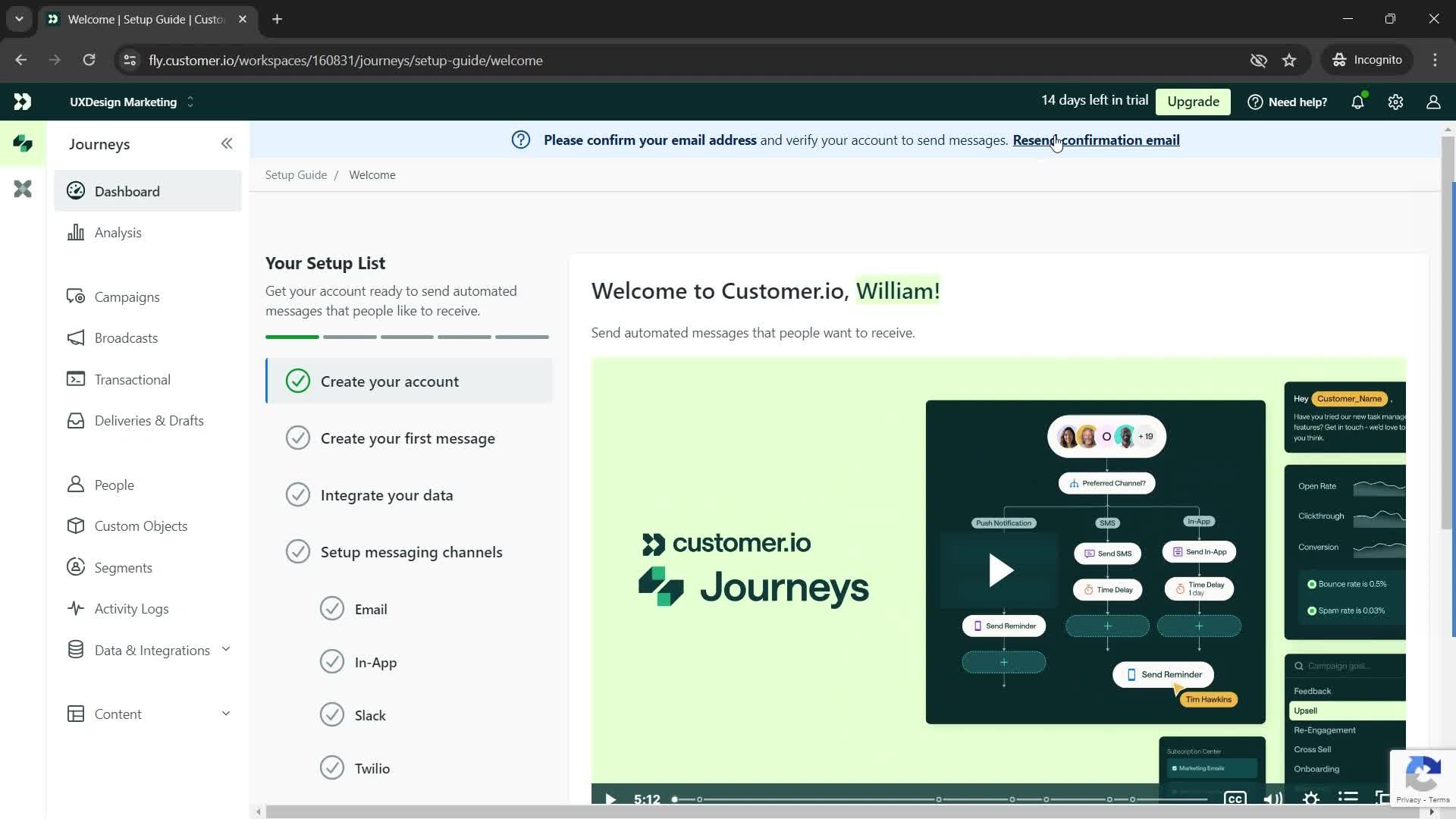The image size is (1456, 819).
Task: Open People section
Action: coord(114,485)
